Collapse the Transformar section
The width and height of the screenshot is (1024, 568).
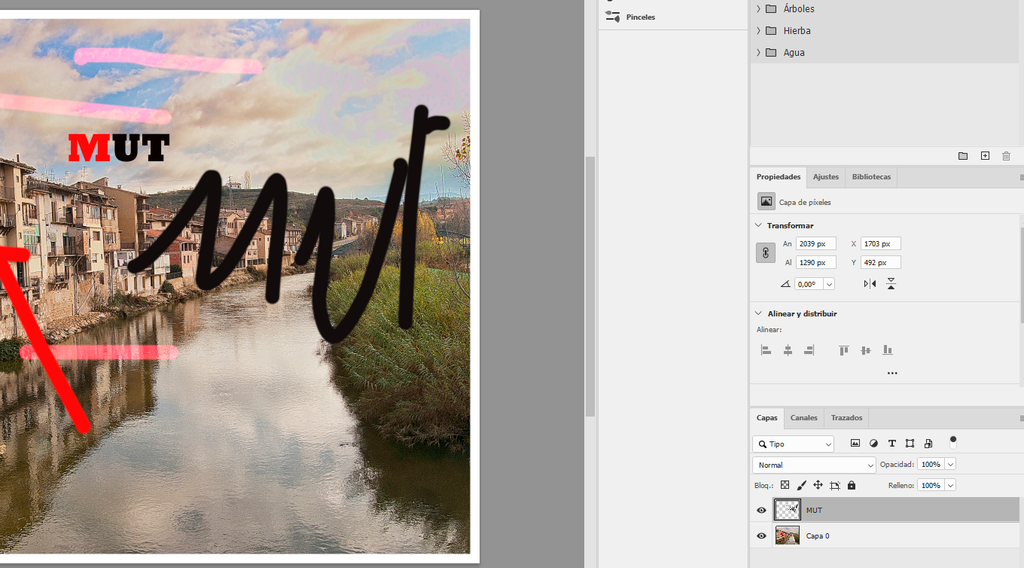tap(759, 226)
